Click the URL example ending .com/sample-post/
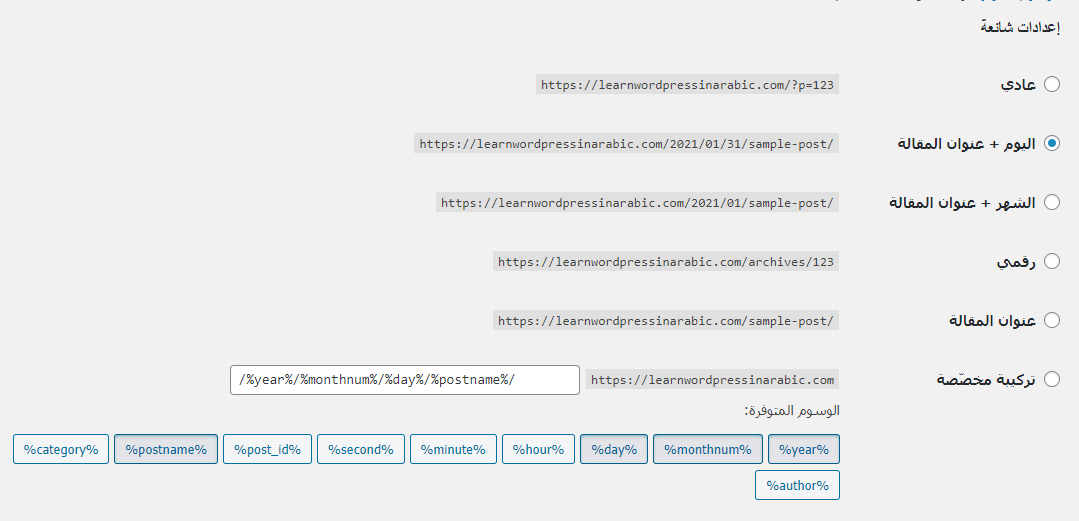The height and width of the screenshot is (521, 1079). click(x=665, y=321)
